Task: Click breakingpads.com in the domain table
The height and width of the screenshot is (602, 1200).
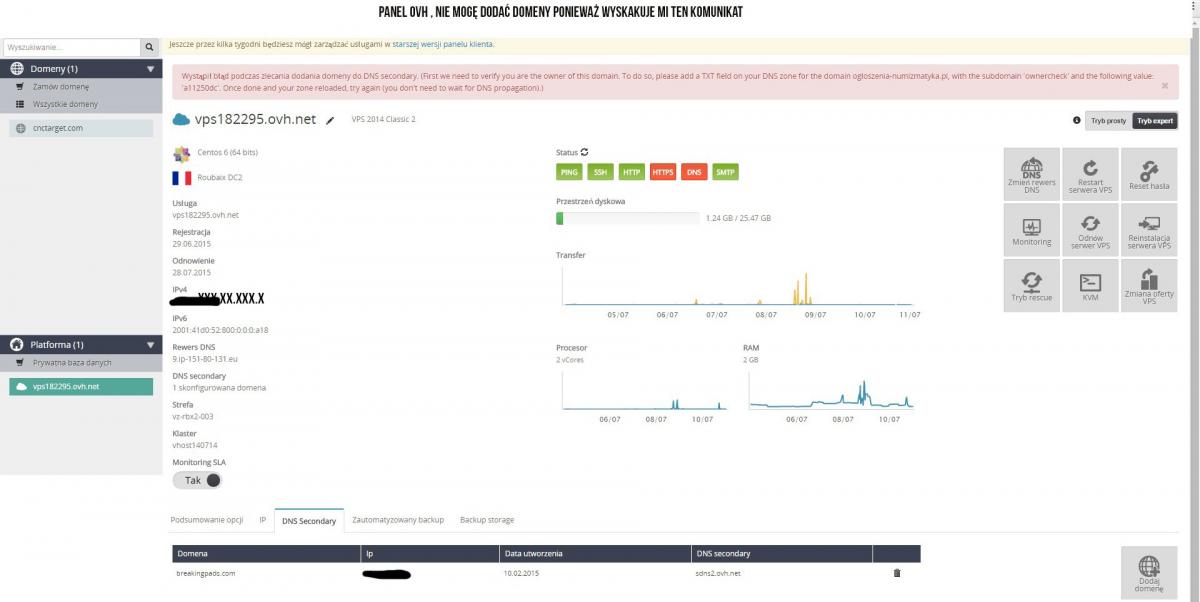Action: click(206, 573)
